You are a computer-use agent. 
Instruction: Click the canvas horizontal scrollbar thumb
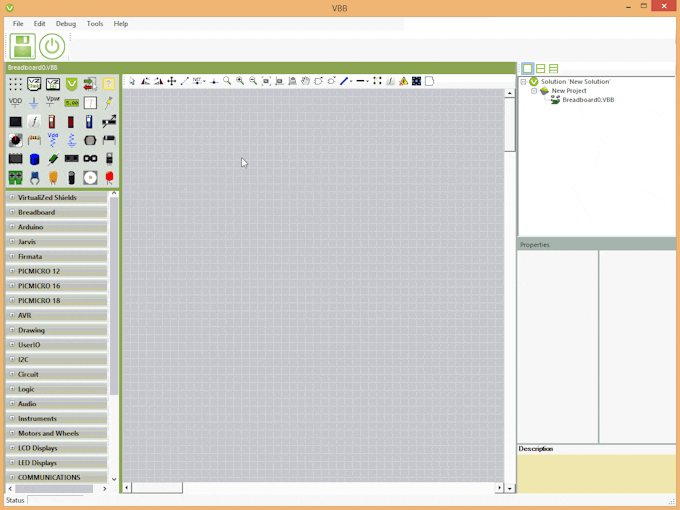[157, 488]
